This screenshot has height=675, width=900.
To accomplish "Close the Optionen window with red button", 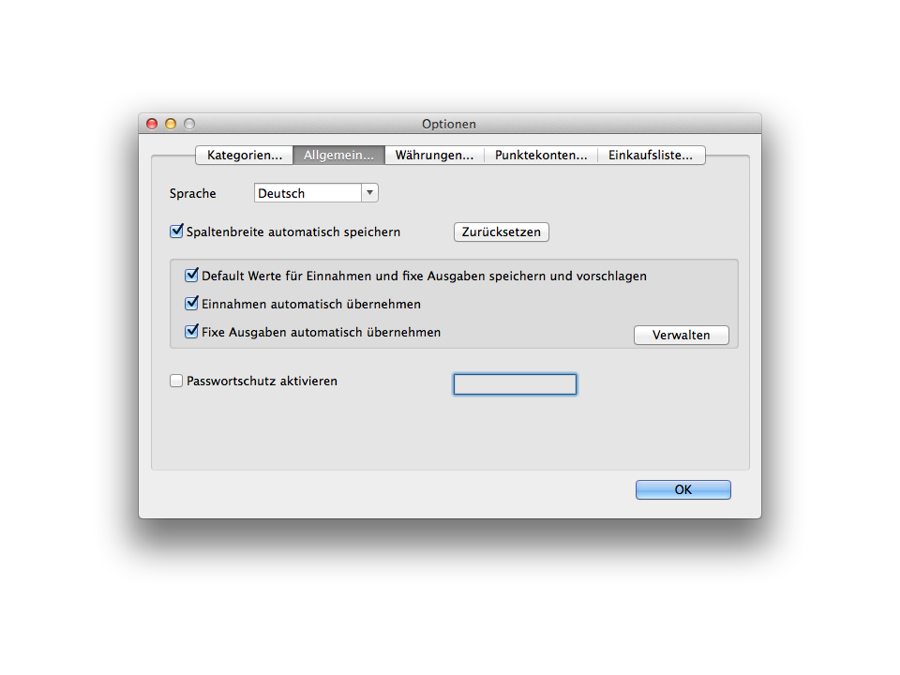I will [152, 123].
